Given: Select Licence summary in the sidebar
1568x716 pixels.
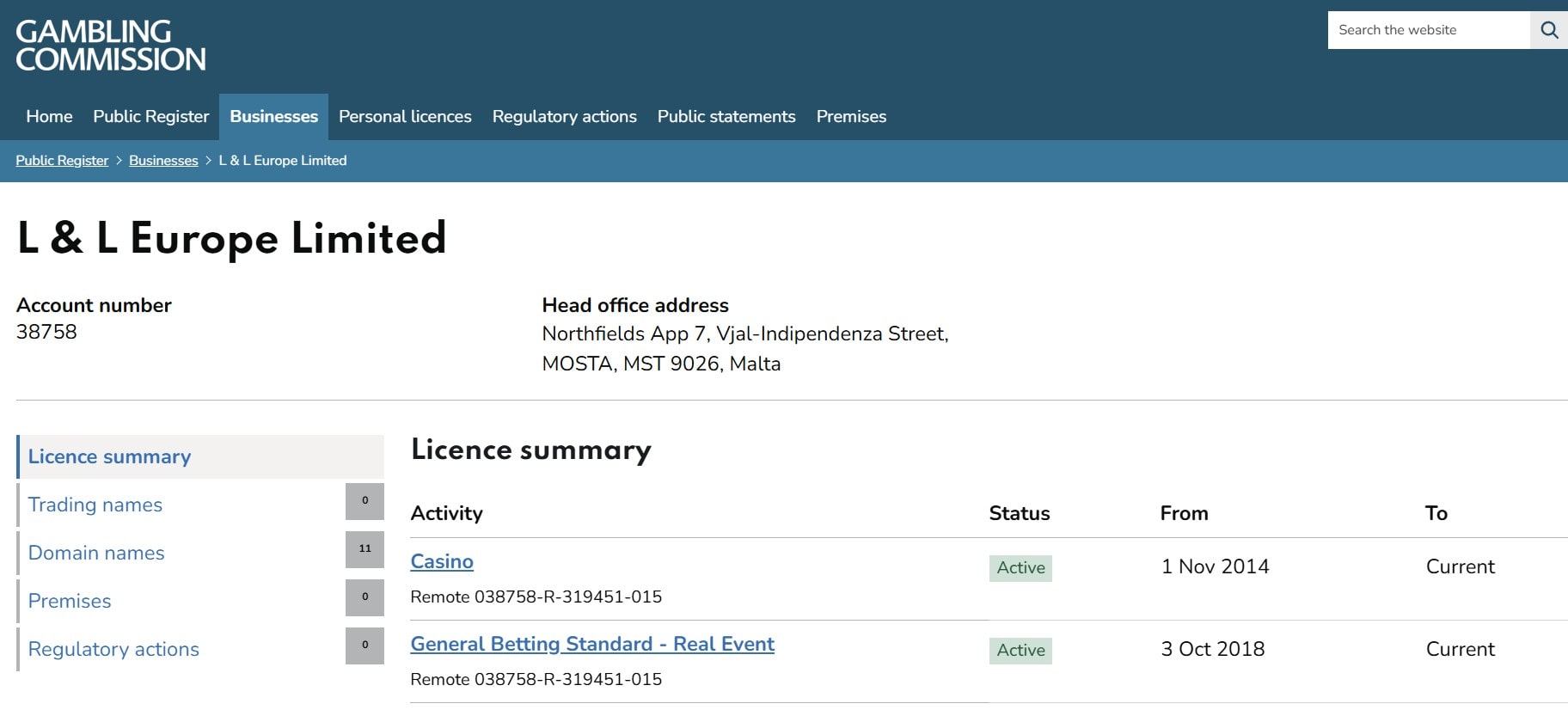Looking at the screenshot, I should pyautogui.click(x=109, y=456).
